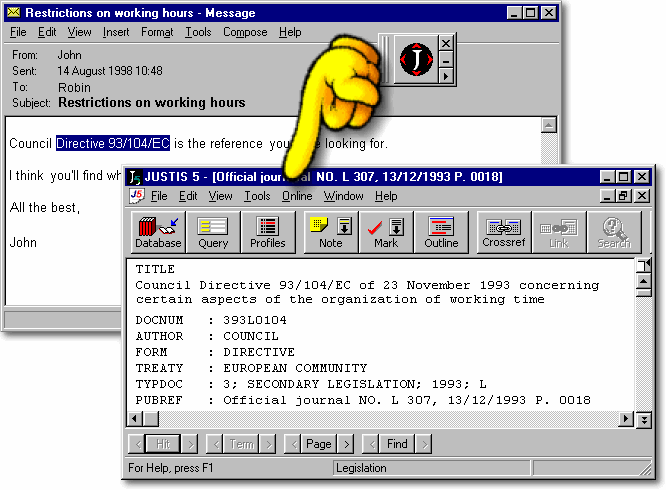Screen dimensions: 666x490
Task: Go to previous Hit arrow
Action: tap(137, 444)
